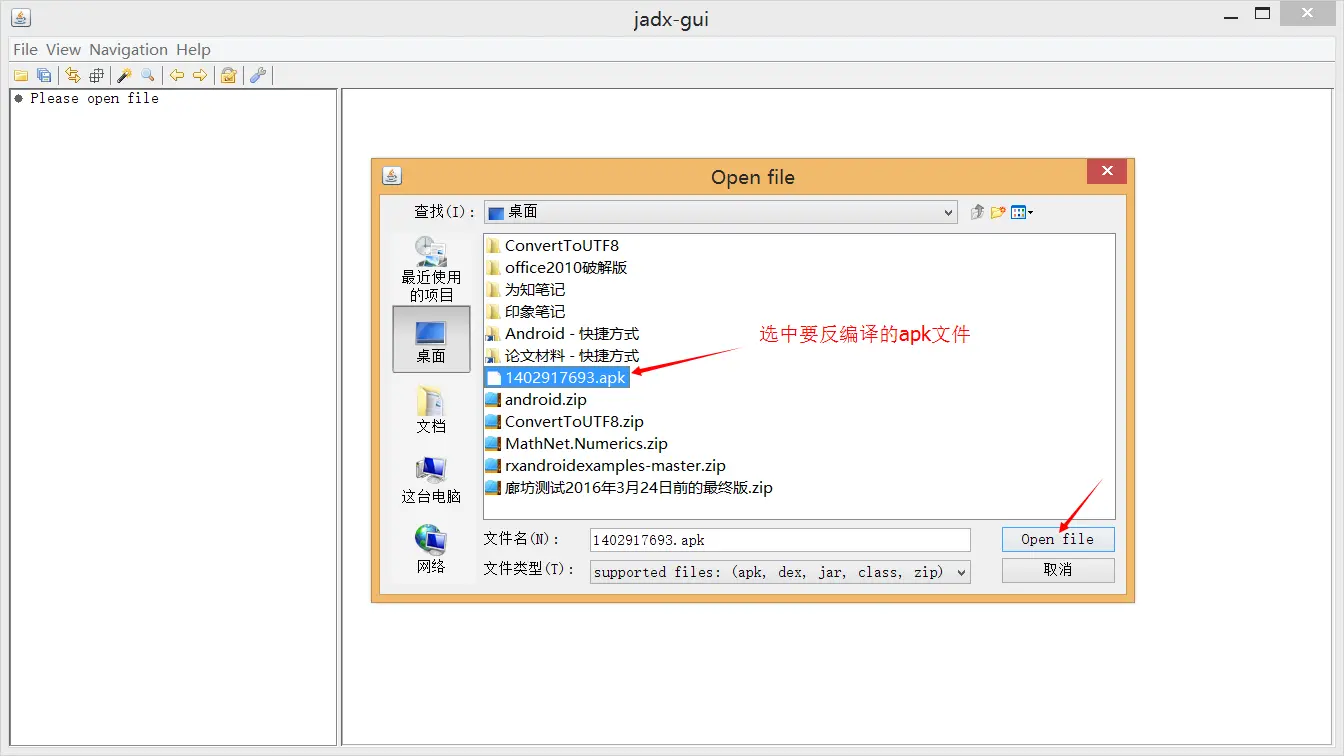
Task: Click the flatten packages grid icon
Action: [96, 75]
